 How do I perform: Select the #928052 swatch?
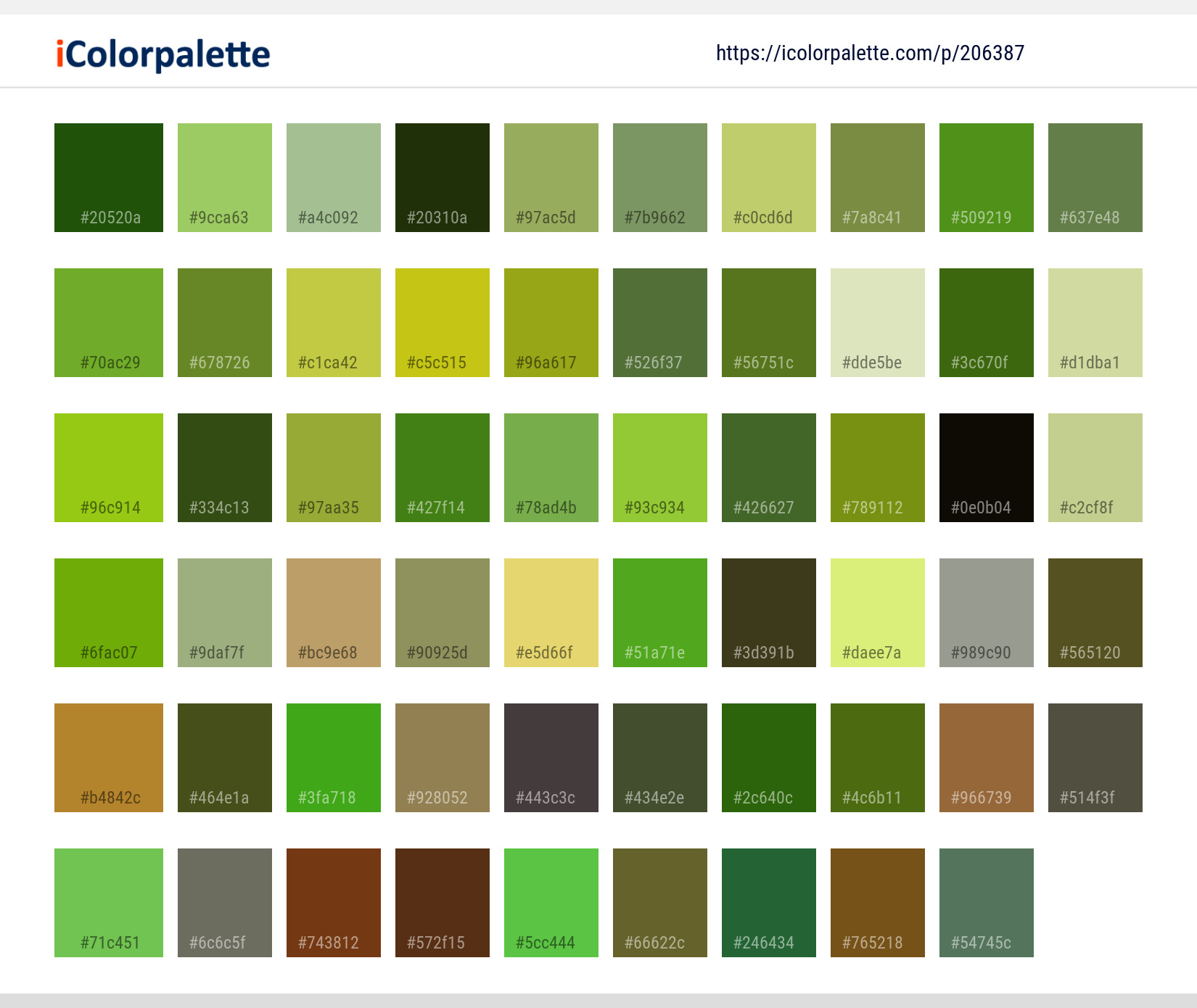coord(443,758)
